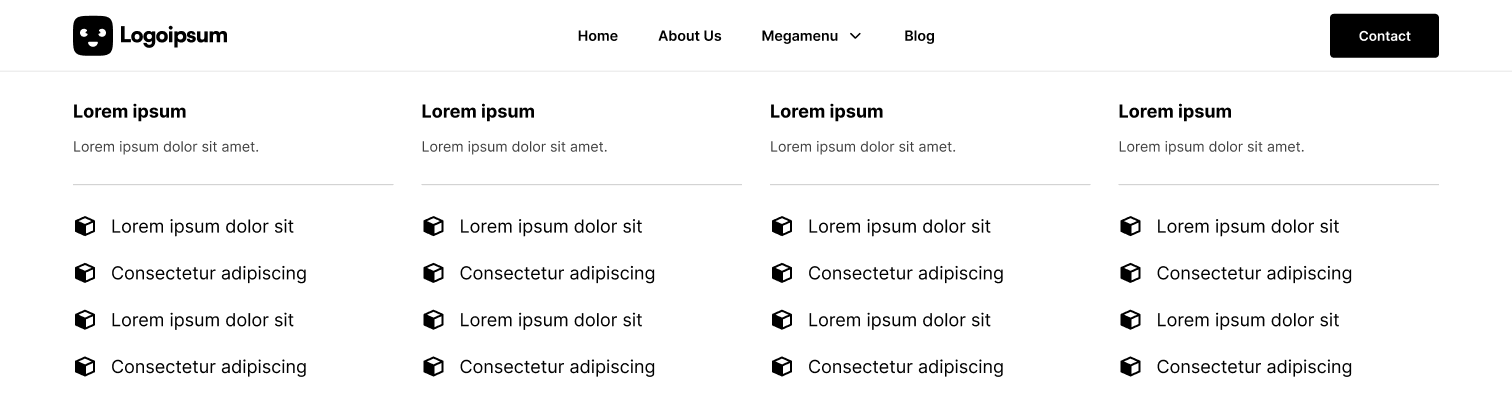This screenshot has width=1512, height=408.
Task: Select the cube icon in fourth column's first row
Action: [1130, 226]
